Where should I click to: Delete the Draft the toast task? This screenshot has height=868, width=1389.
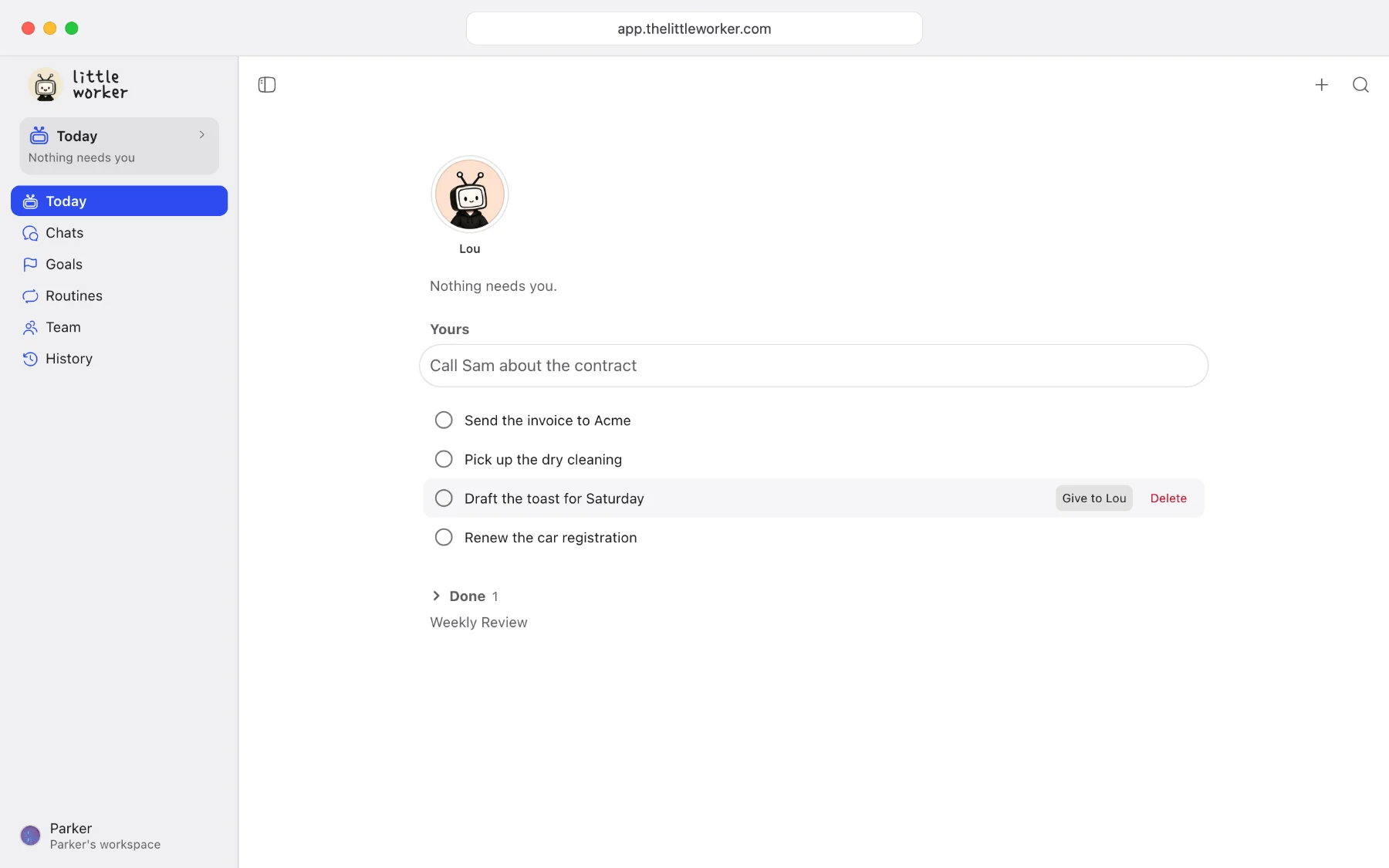point(1168,498)
